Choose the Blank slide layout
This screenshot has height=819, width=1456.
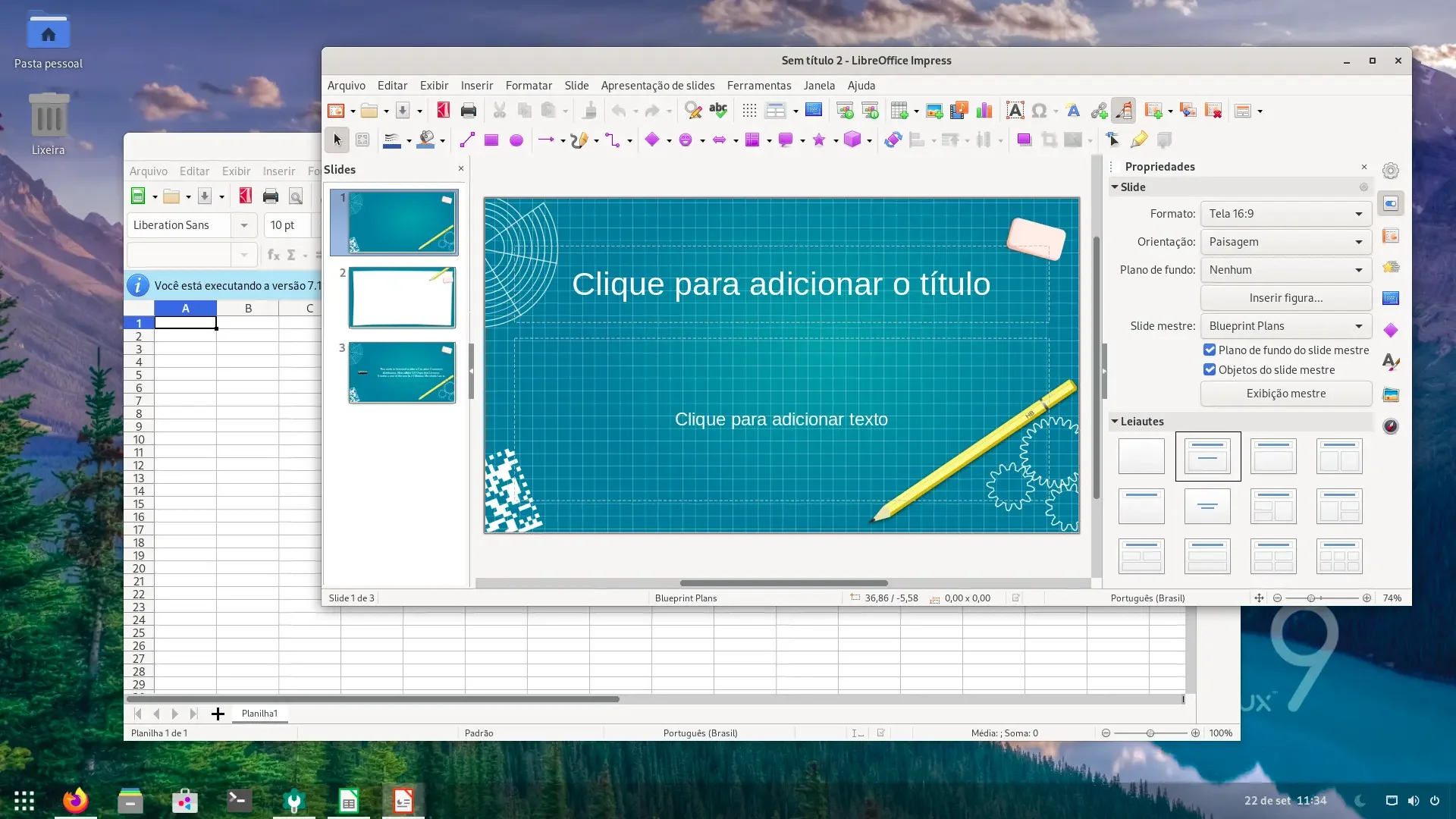[1141, 457]
